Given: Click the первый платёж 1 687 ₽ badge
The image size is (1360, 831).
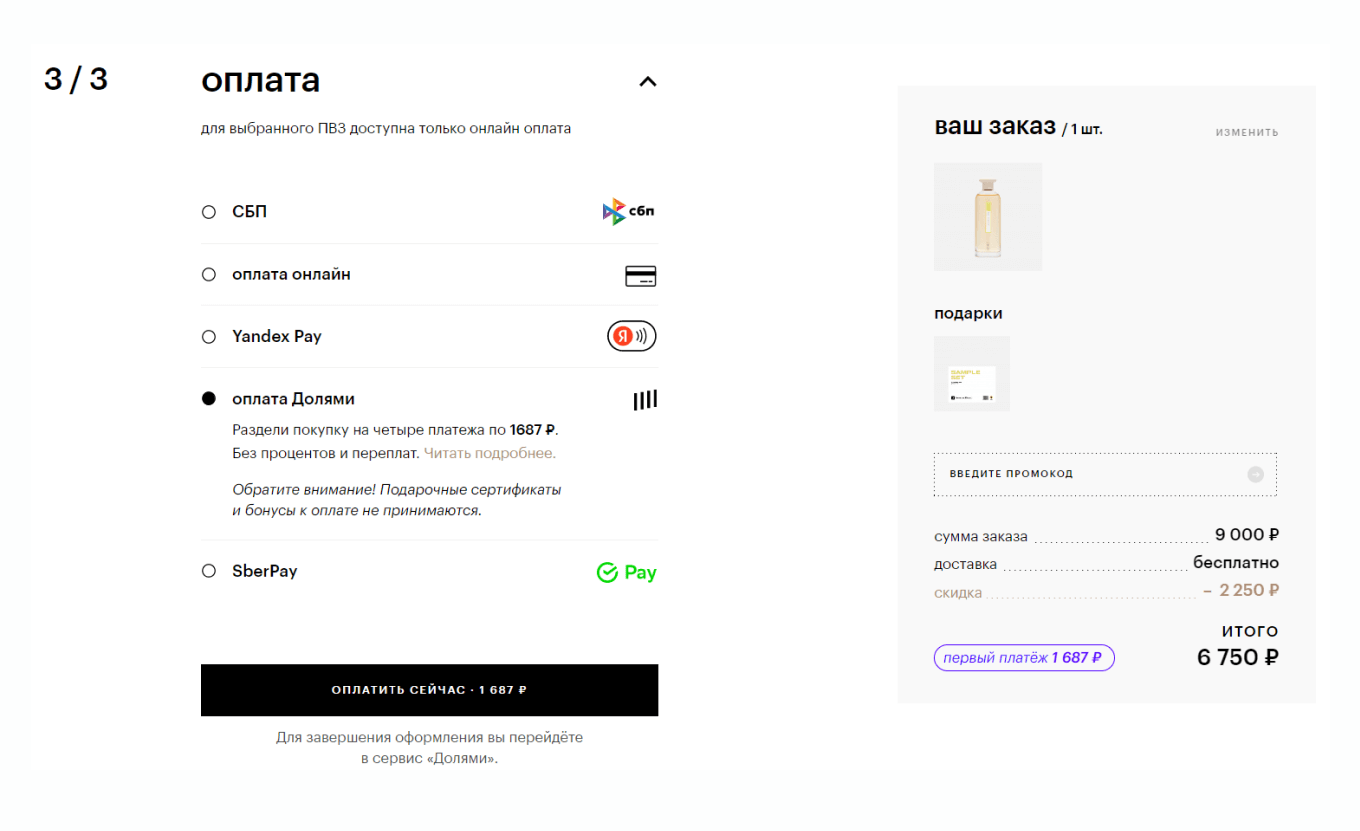Looking at the screenshot, I should coord(1024,658).
